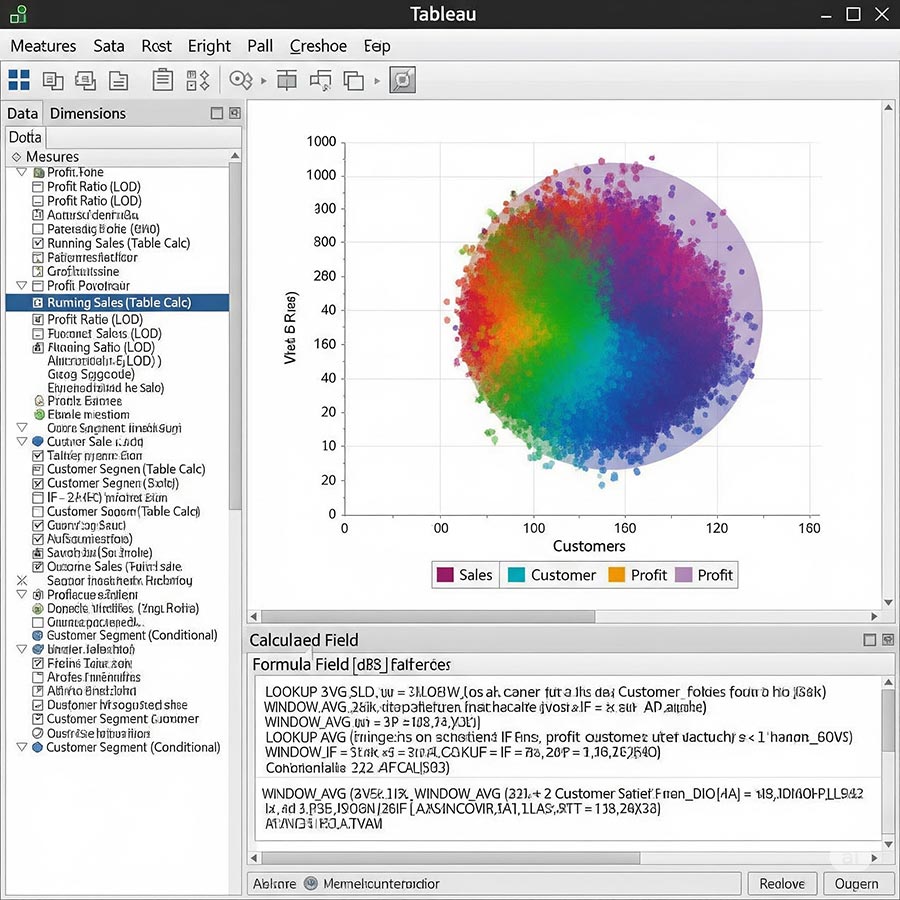Viewport: 900px width, 900px height.
Task: Toggle checkbox for Customer Sooorn (Table Calc)
Action: pyautogui.click(x=38, y=511)
